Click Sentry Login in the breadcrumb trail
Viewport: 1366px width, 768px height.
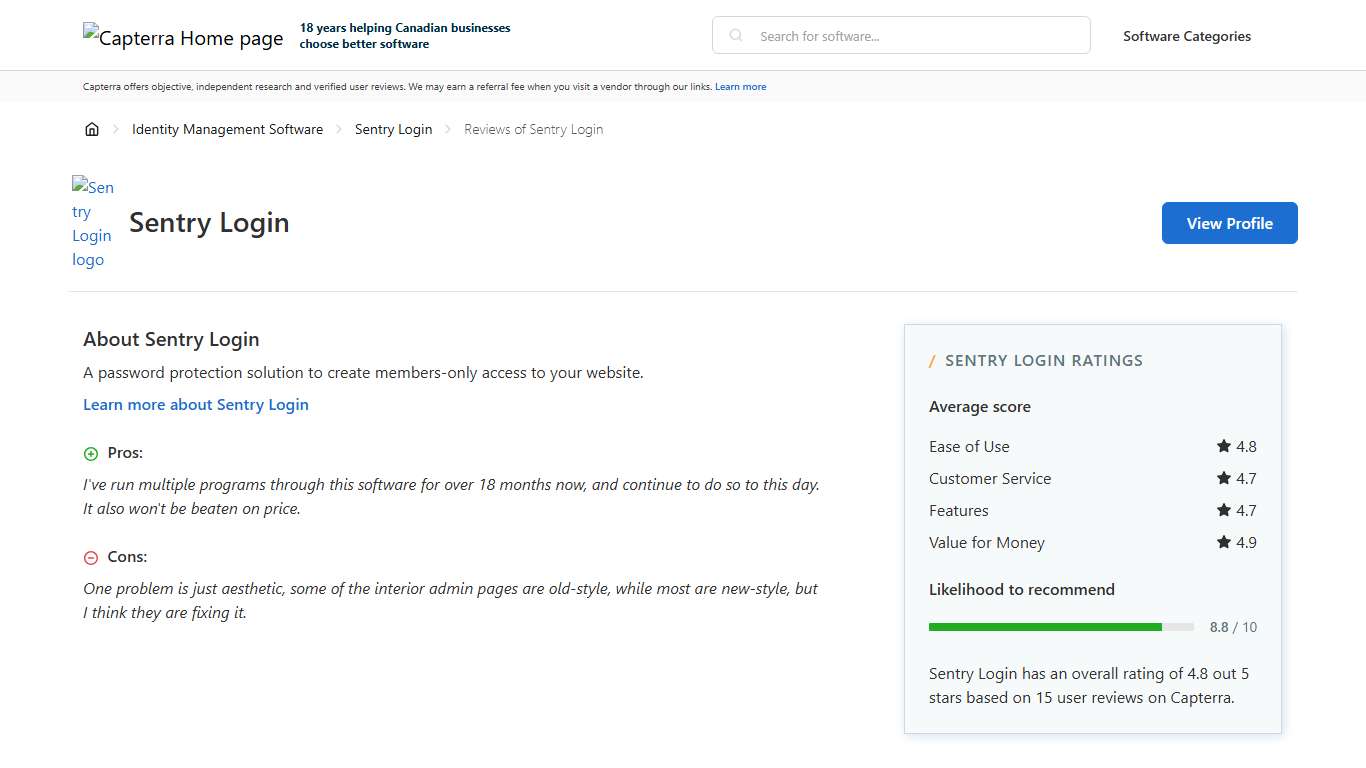click(x=393, y=129)
